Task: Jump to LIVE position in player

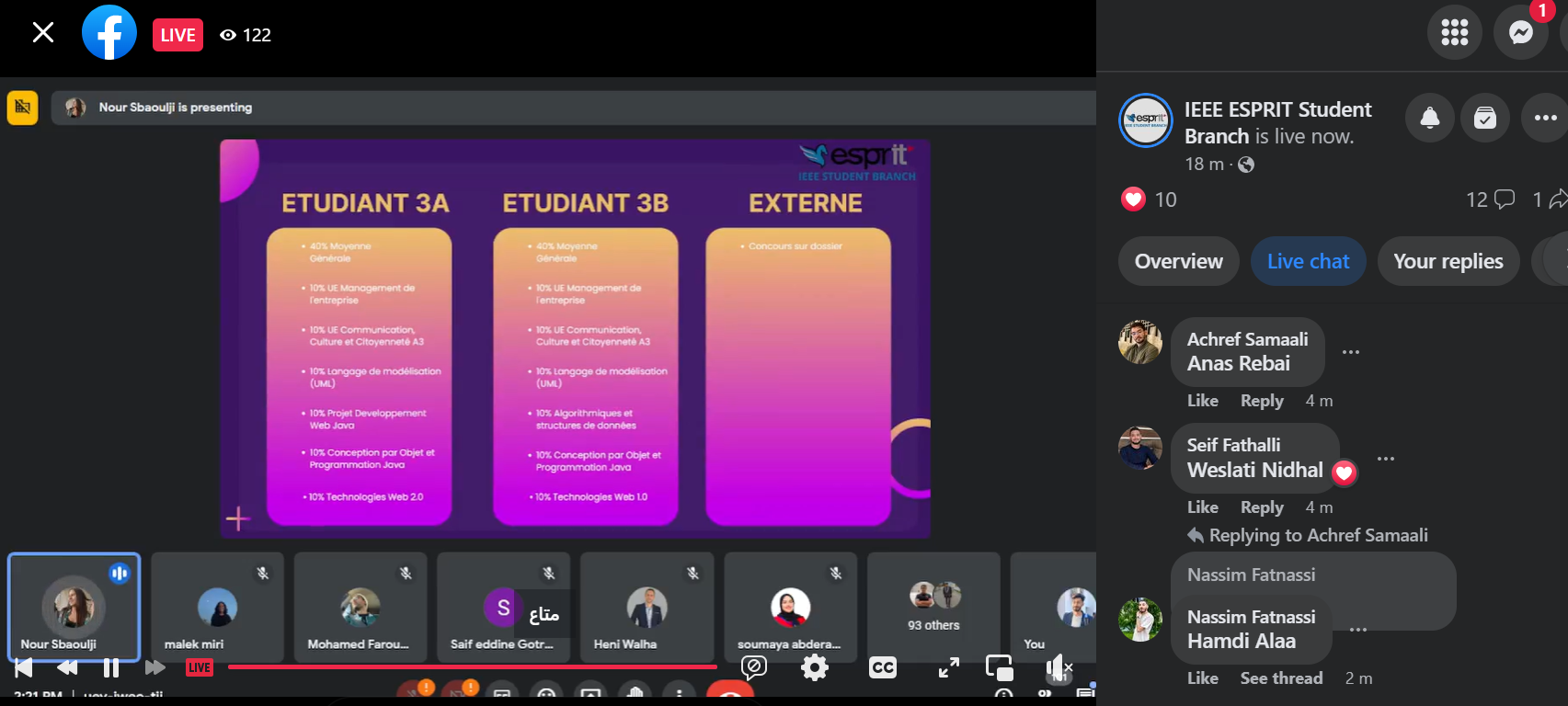Action: coord(200,667)
